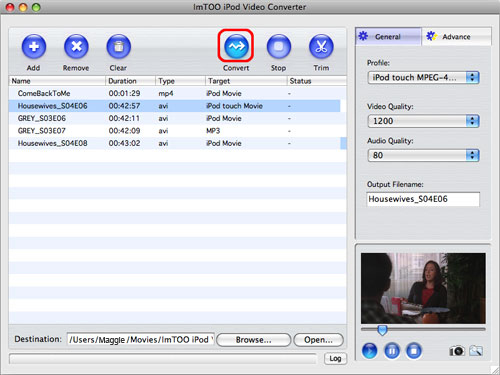The height and width of the screenshot is (375, 500).
Task: Click the Stop conversion icon
Action: tap(279, 46)
